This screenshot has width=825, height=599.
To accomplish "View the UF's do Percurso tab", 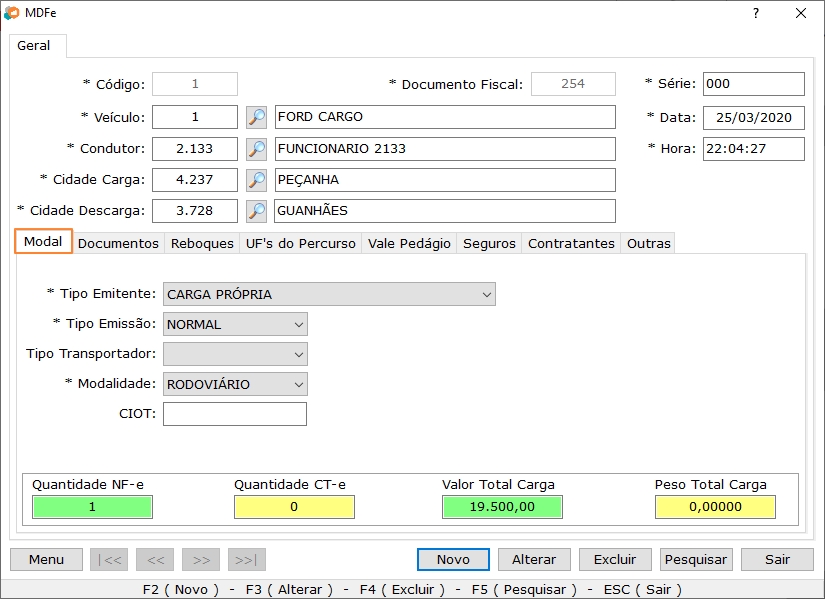I will tap(302, 242).
